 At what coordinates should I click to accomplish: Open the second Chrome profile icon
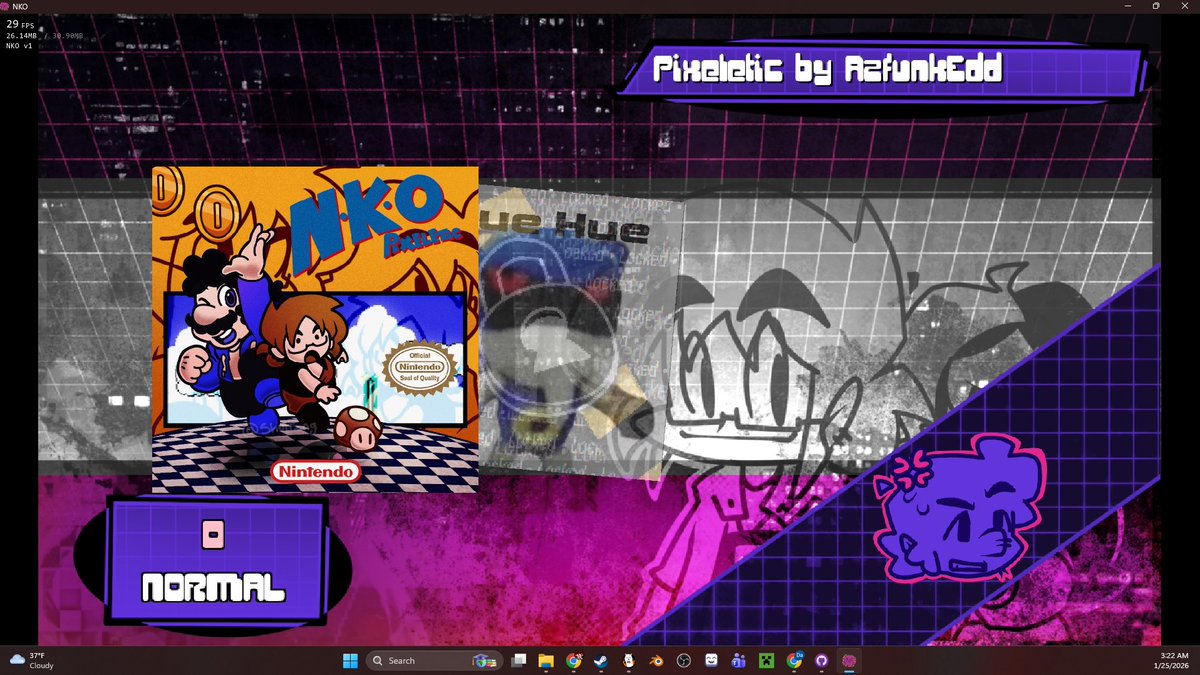point(794,661)
